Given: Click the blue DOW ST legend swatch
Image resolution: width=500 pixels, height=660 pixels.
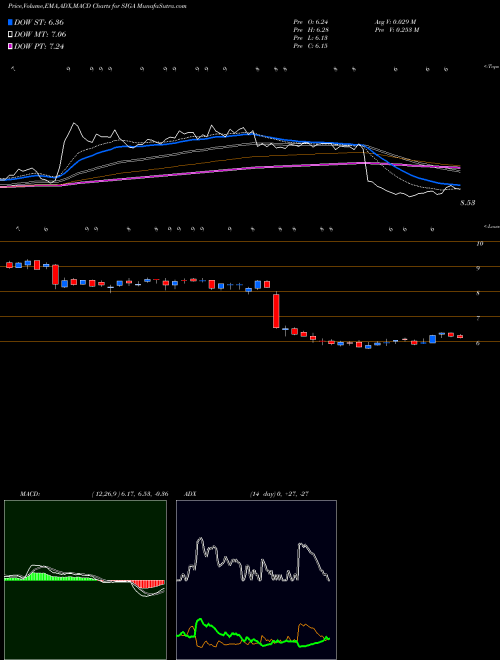Looking at the screenshot, I should click(x=11, y=23).
